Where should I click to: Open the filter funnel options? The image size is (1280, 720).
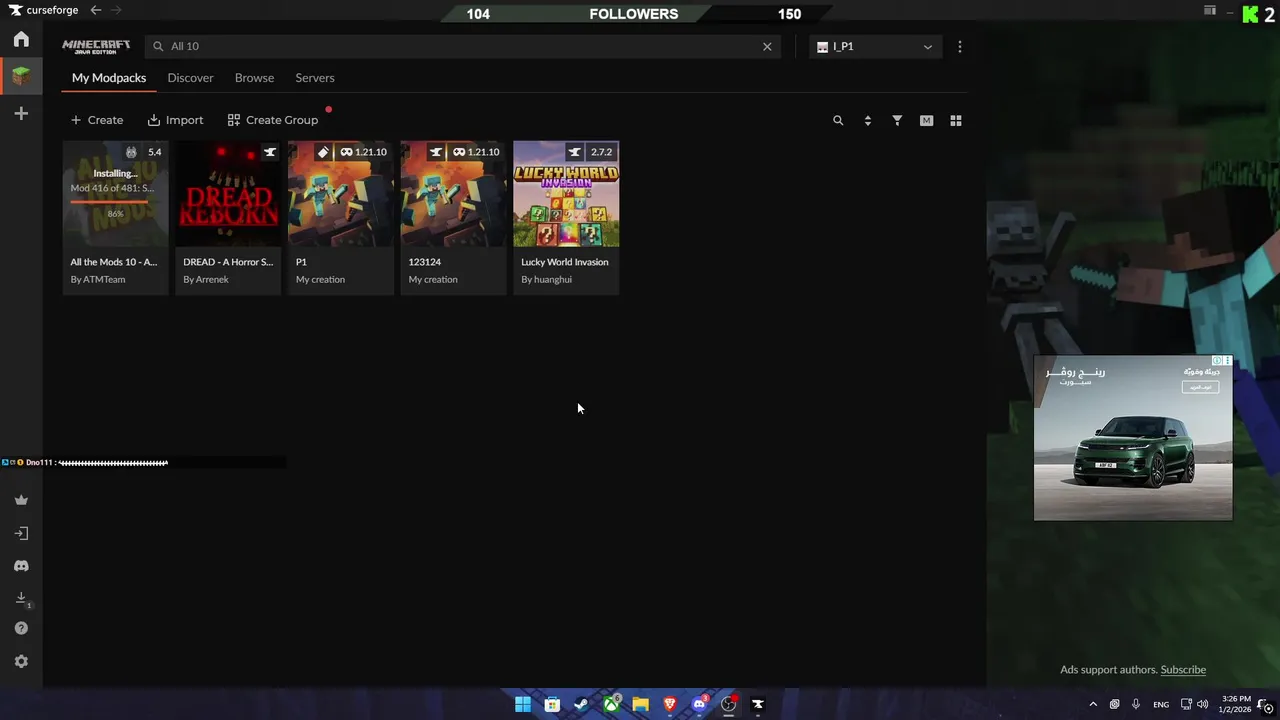point(897,120)
